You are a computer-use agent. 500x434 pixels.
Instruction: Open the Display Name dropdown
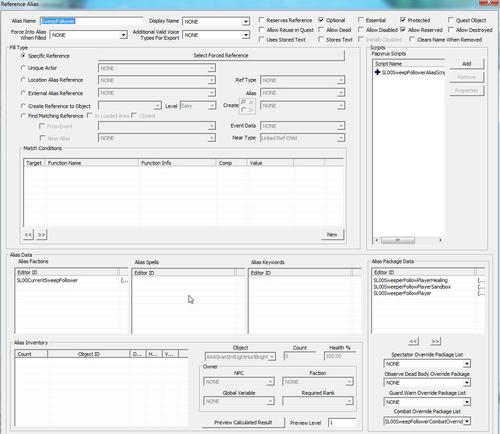click(246, 22)
